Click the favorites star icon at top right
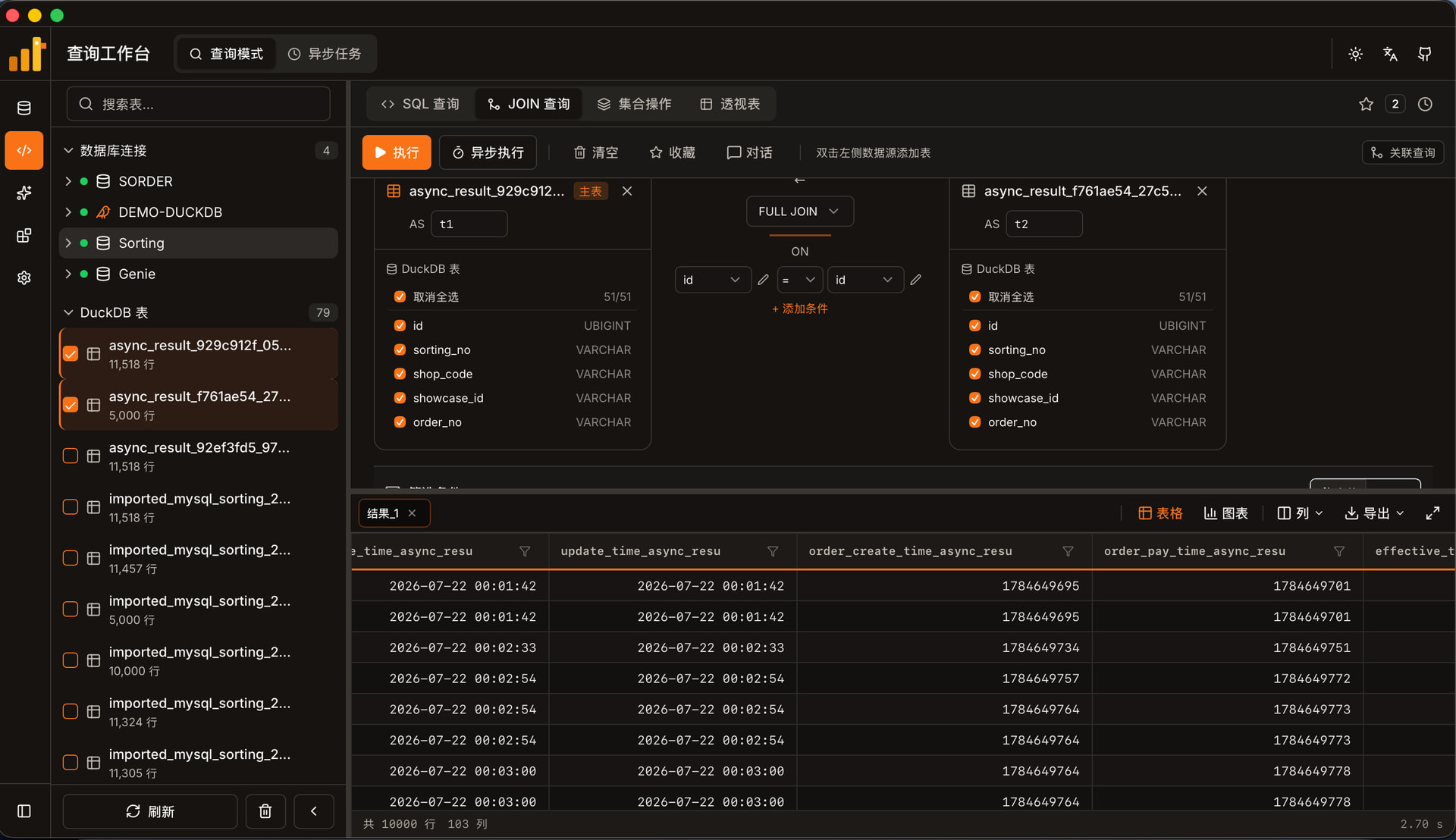The image size is (1456, 840). point(1367,104)
